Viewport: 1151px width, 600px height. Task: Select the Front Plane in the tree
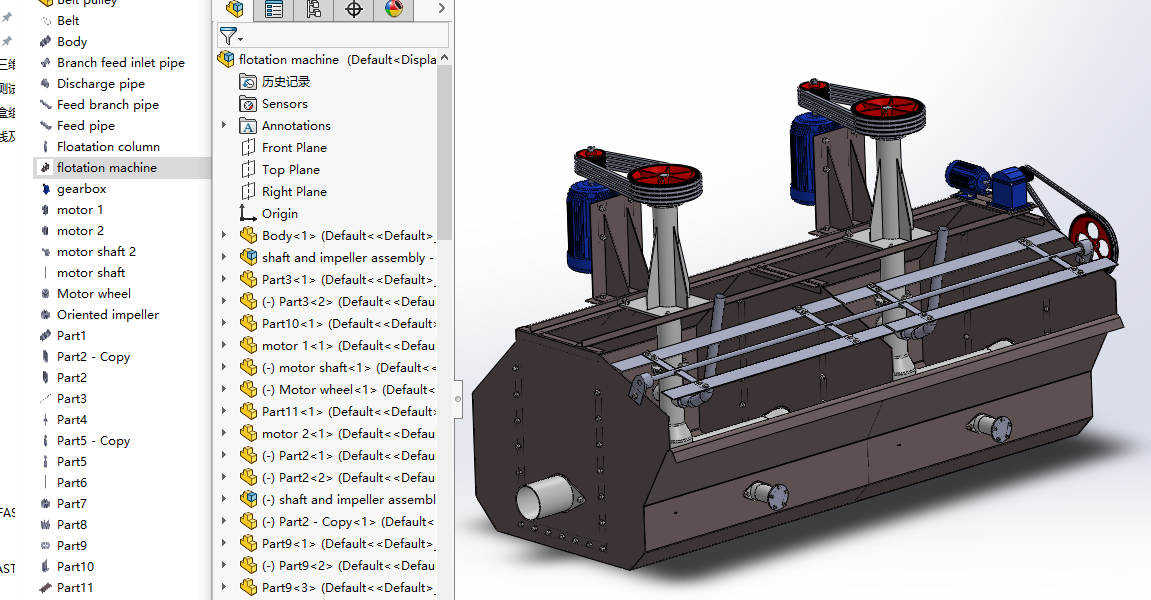(294, 148)
